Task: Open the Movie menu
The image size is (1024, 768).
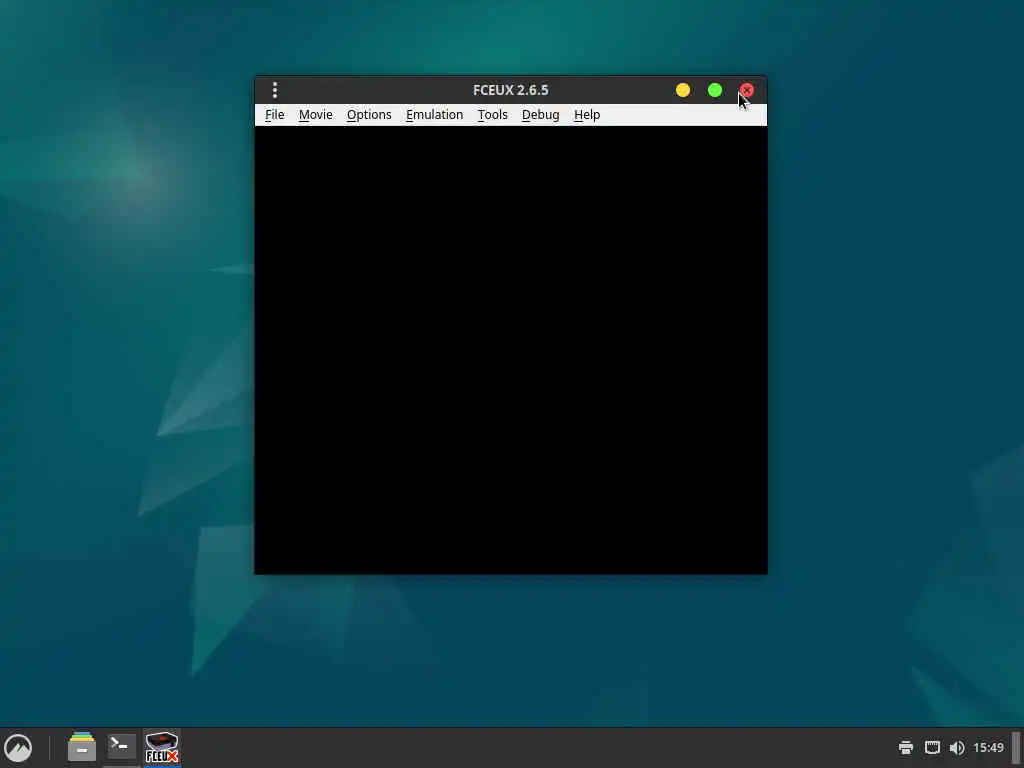Action: tap(315, 115)
